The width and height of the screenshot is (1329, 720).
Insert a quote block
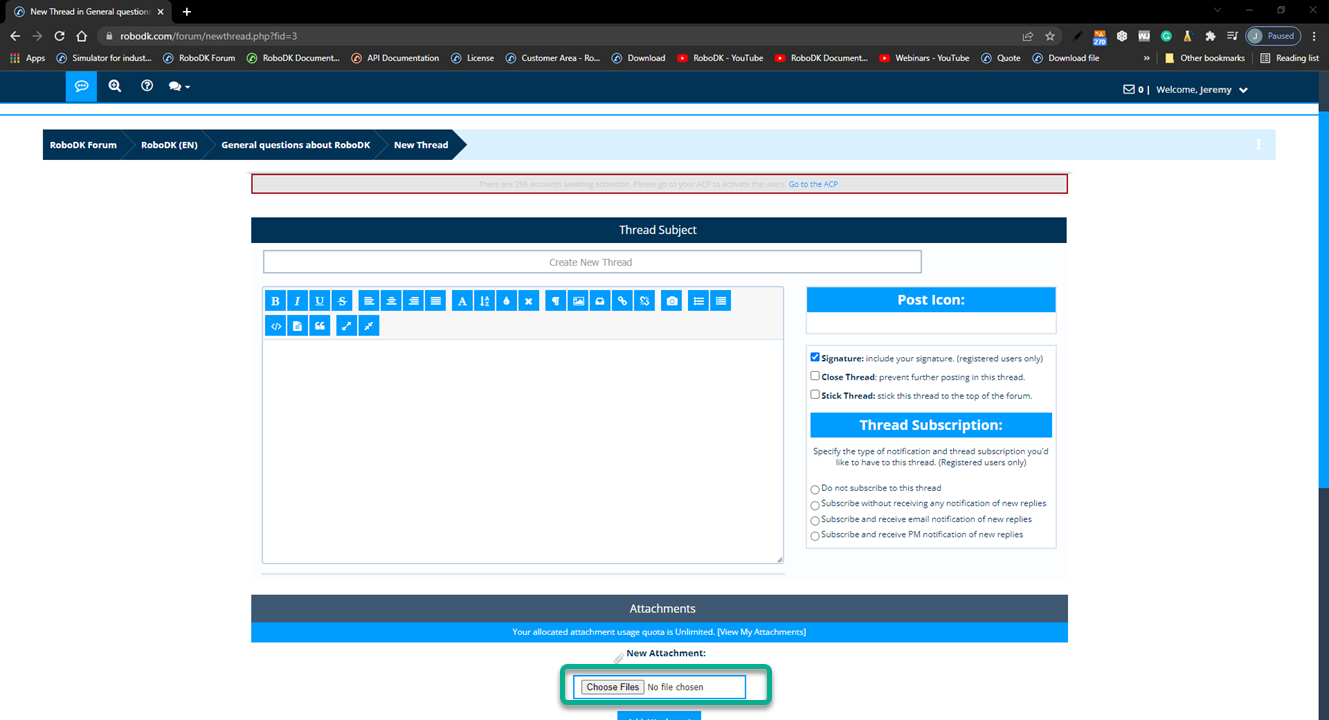[320, 326]
